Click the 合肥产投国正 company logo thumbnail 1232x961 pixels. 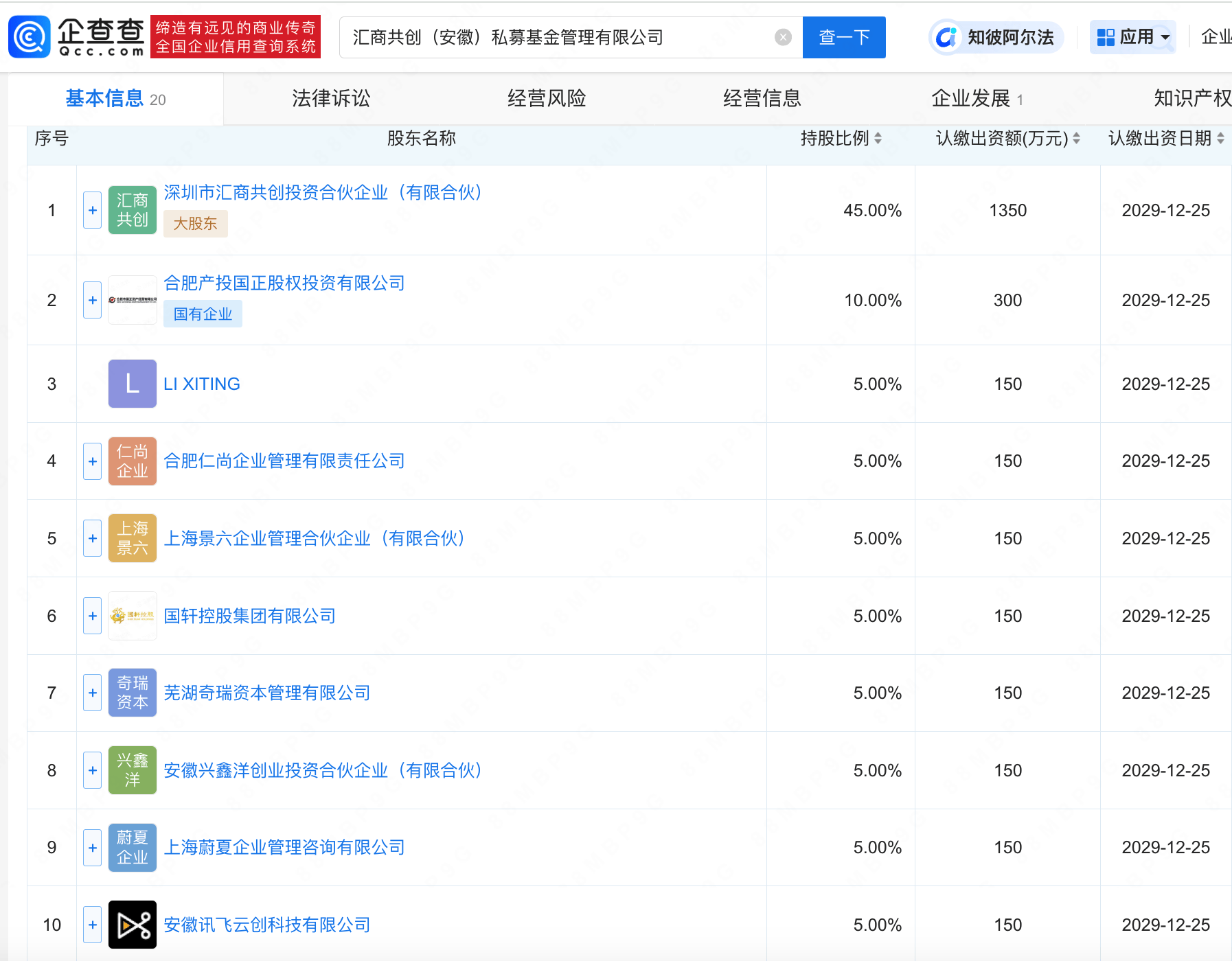[x=133, y=300]
